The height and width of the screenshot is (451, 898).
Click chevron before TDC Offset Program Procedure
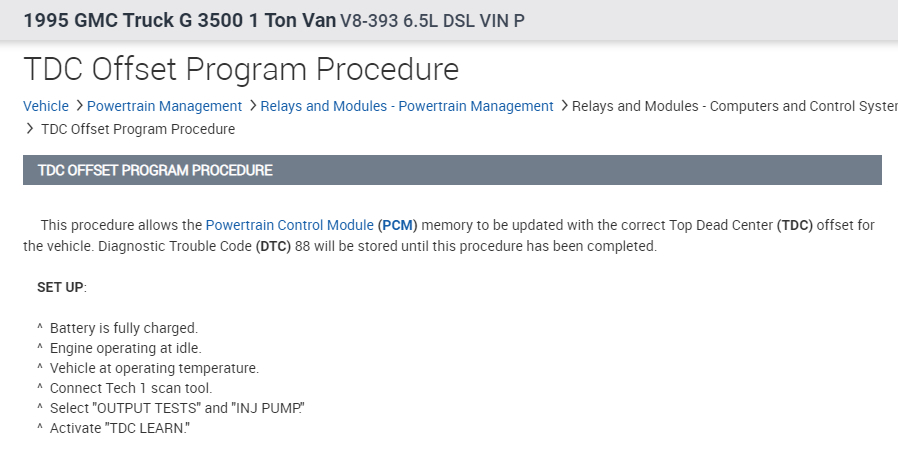click(x=30, y=129)
